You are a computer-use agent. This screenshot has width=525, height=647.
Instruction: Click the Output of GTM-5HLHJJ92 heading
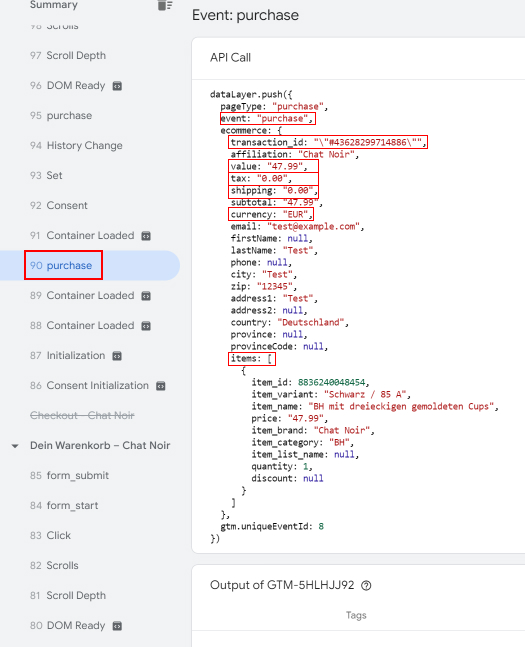[x=282, y=585]
